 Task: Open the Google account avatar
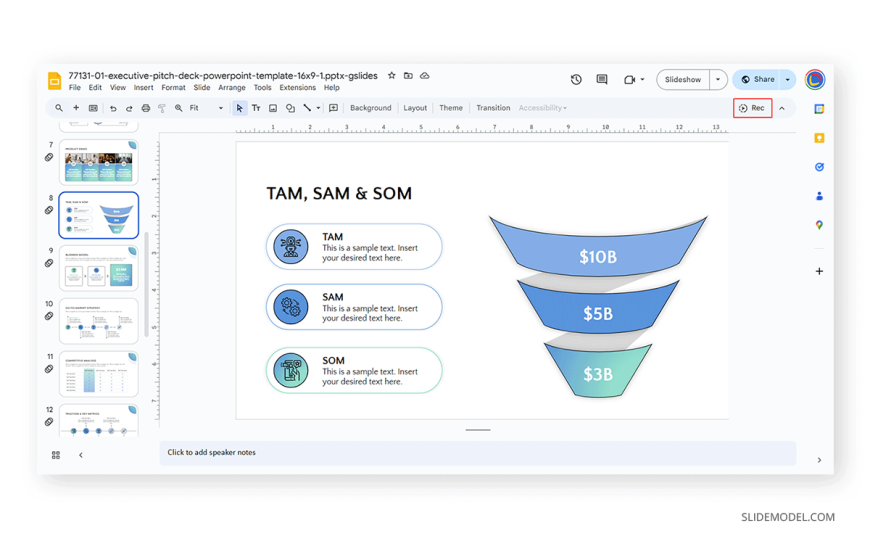[815, 79]
